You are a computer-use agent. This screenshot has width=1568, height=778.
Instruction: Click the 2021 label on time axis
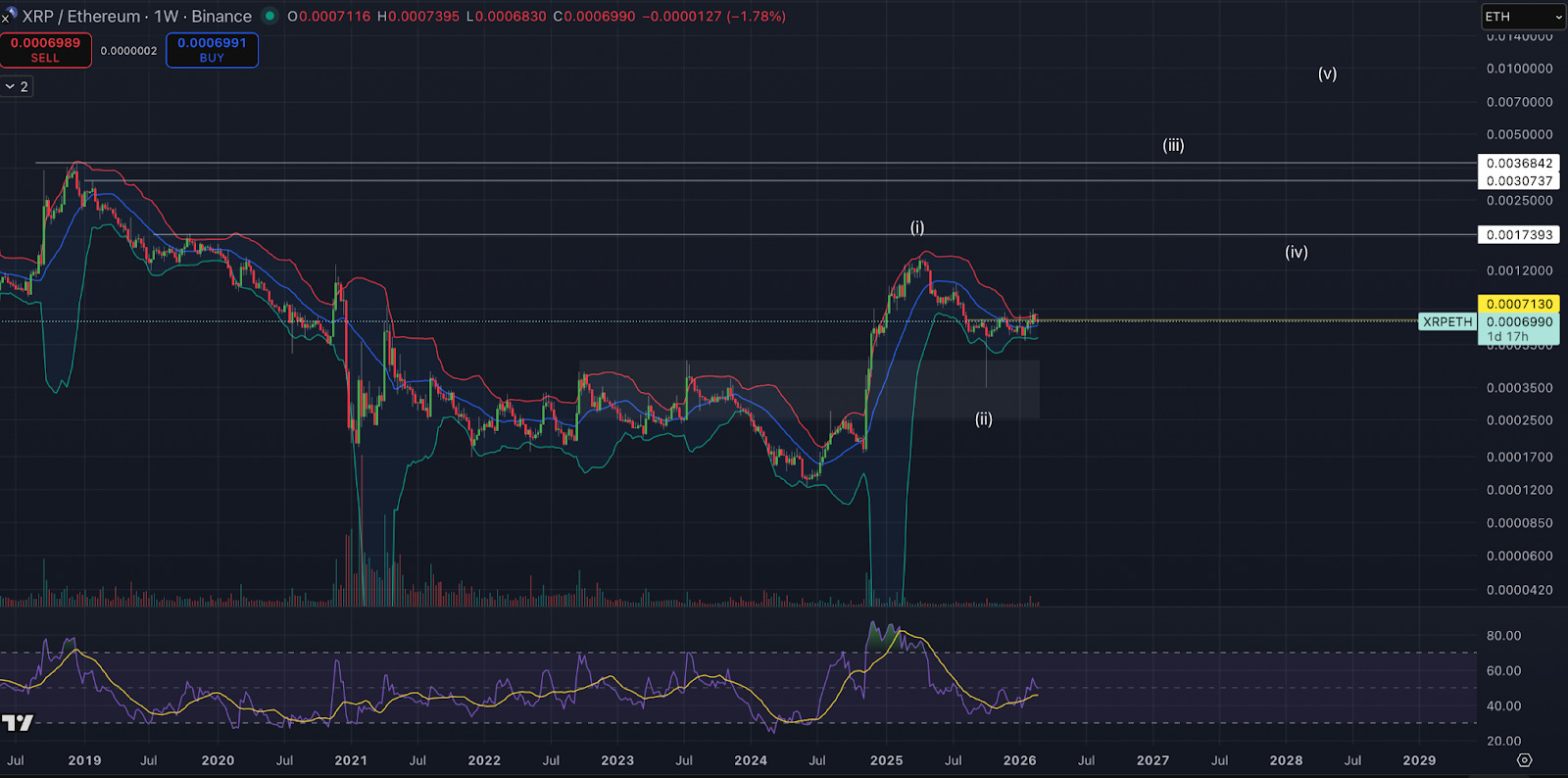351,760
